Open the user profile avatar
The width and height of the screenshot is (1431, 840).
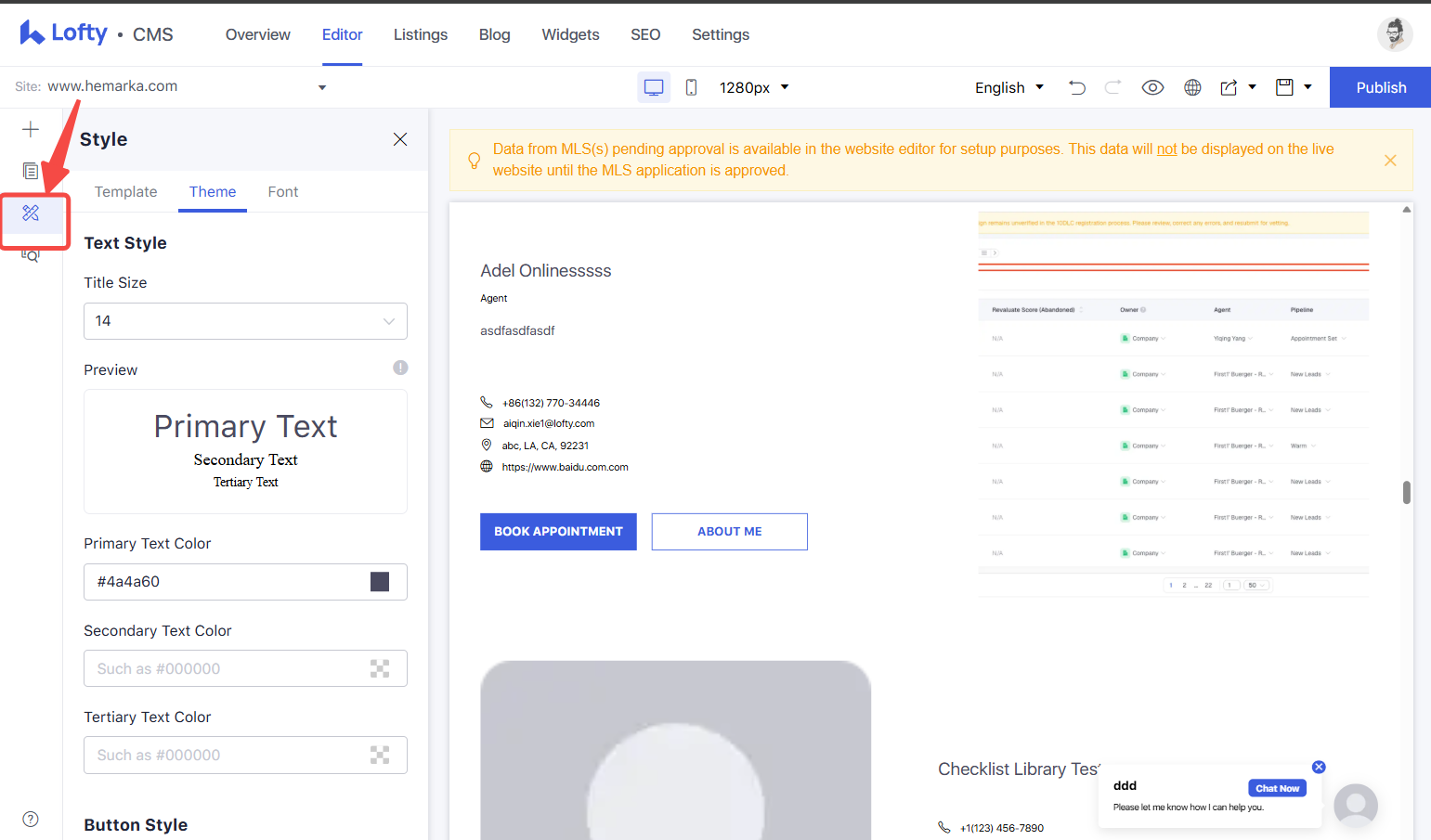click(1395, 34)
